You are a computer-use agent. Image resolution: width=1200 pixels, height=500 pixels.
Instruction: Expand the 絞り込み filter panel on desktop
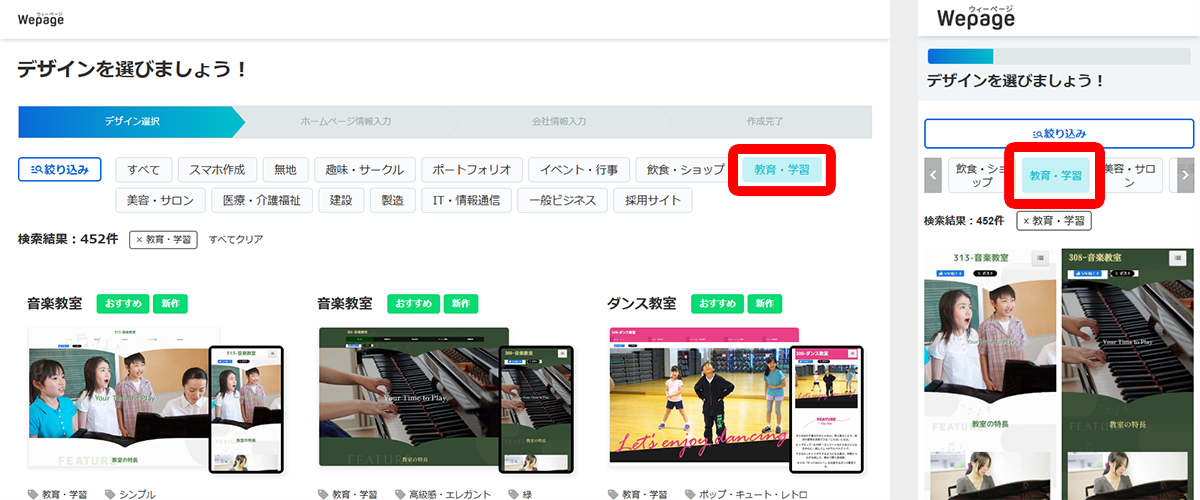pyautogui.click(x=59, y=170)
